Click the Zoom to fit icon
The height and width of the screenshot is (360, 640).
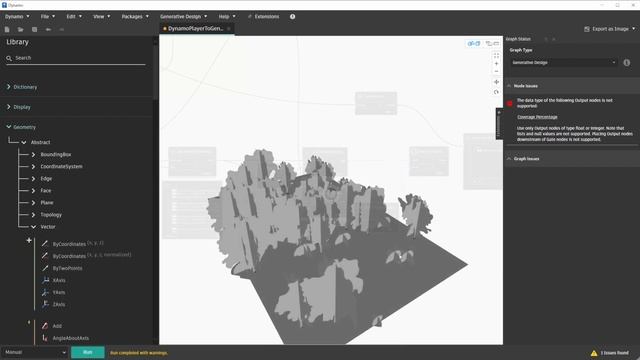[x=496, y=56]
